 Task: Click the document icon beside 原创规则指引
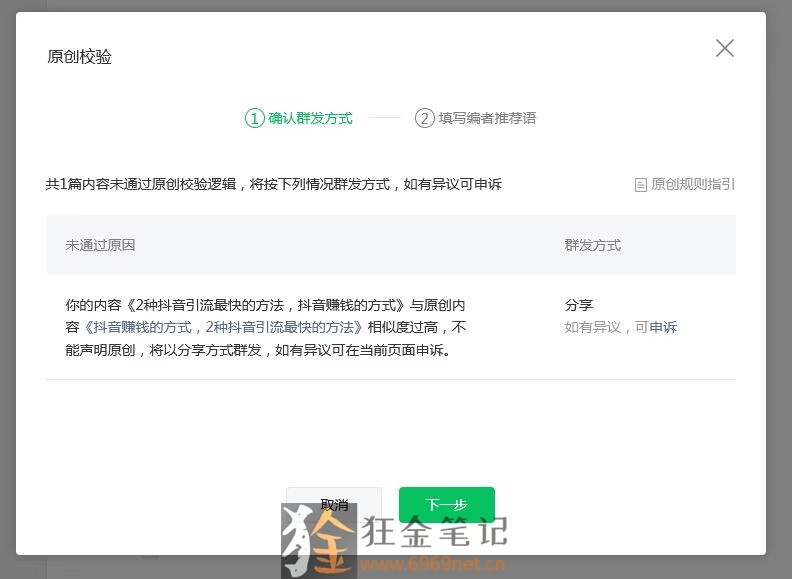(640, 185)
